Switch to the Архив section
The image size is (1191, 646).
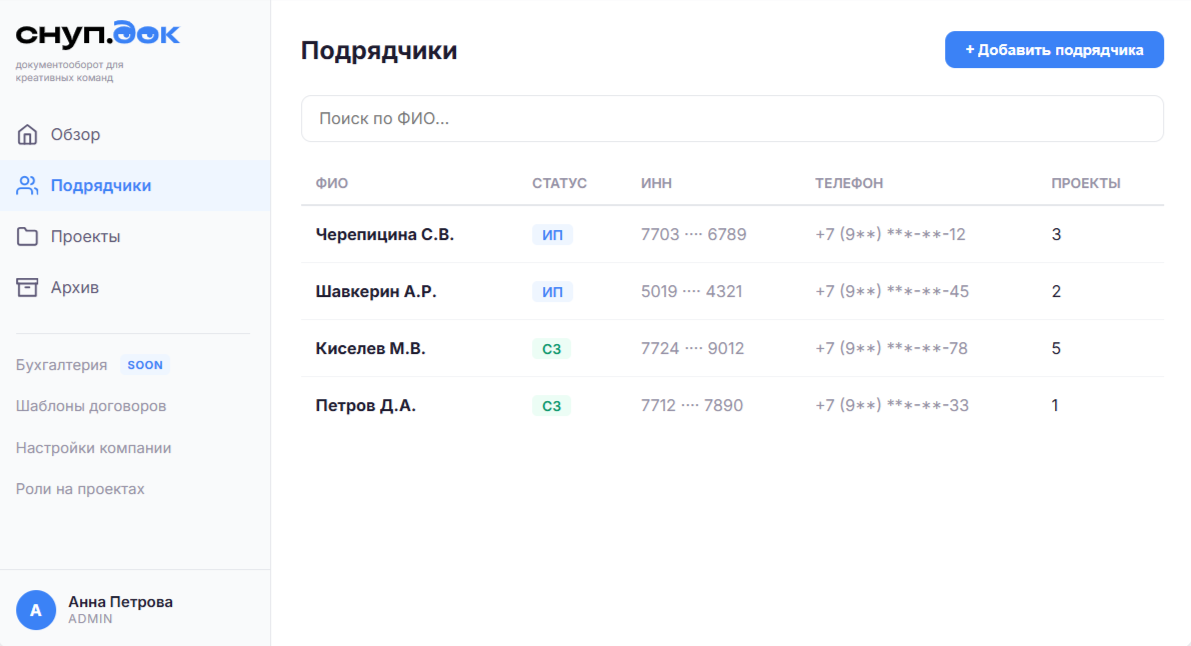pyautogui.click(x=75, y=287)
